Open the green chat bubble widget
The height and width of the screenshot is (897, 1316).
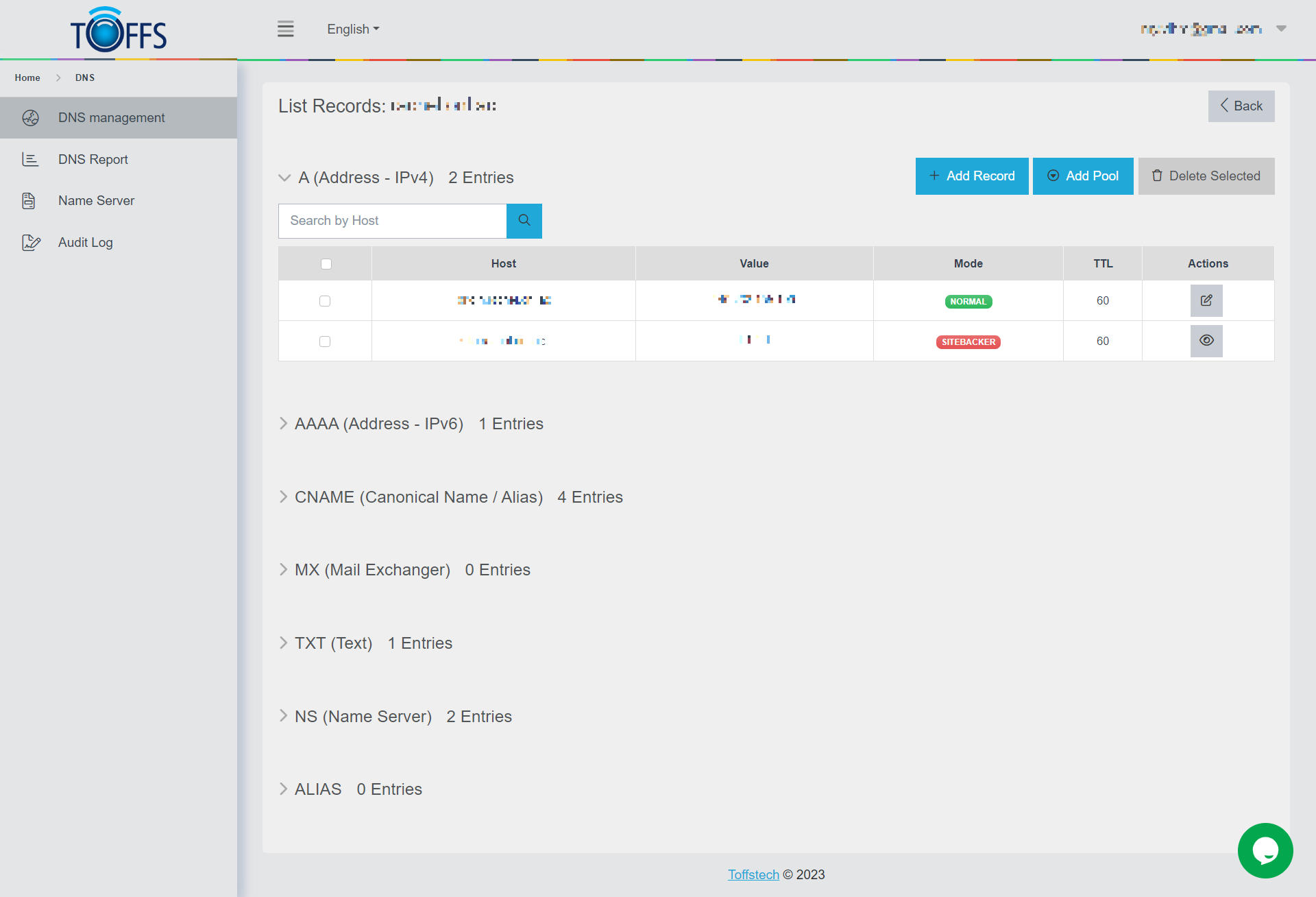click(x=1265, y=850)
